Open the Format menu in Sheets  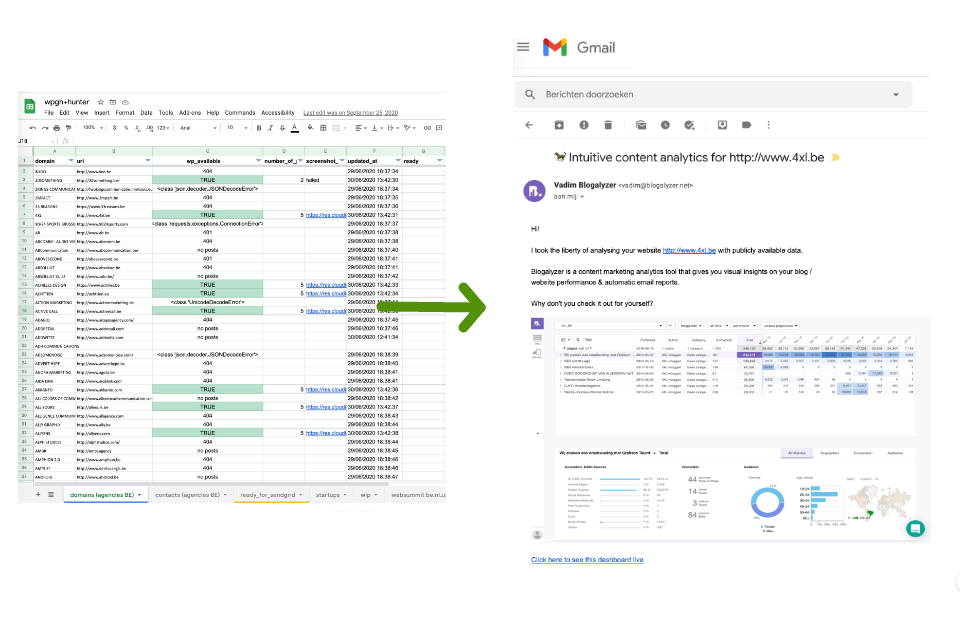125,113
